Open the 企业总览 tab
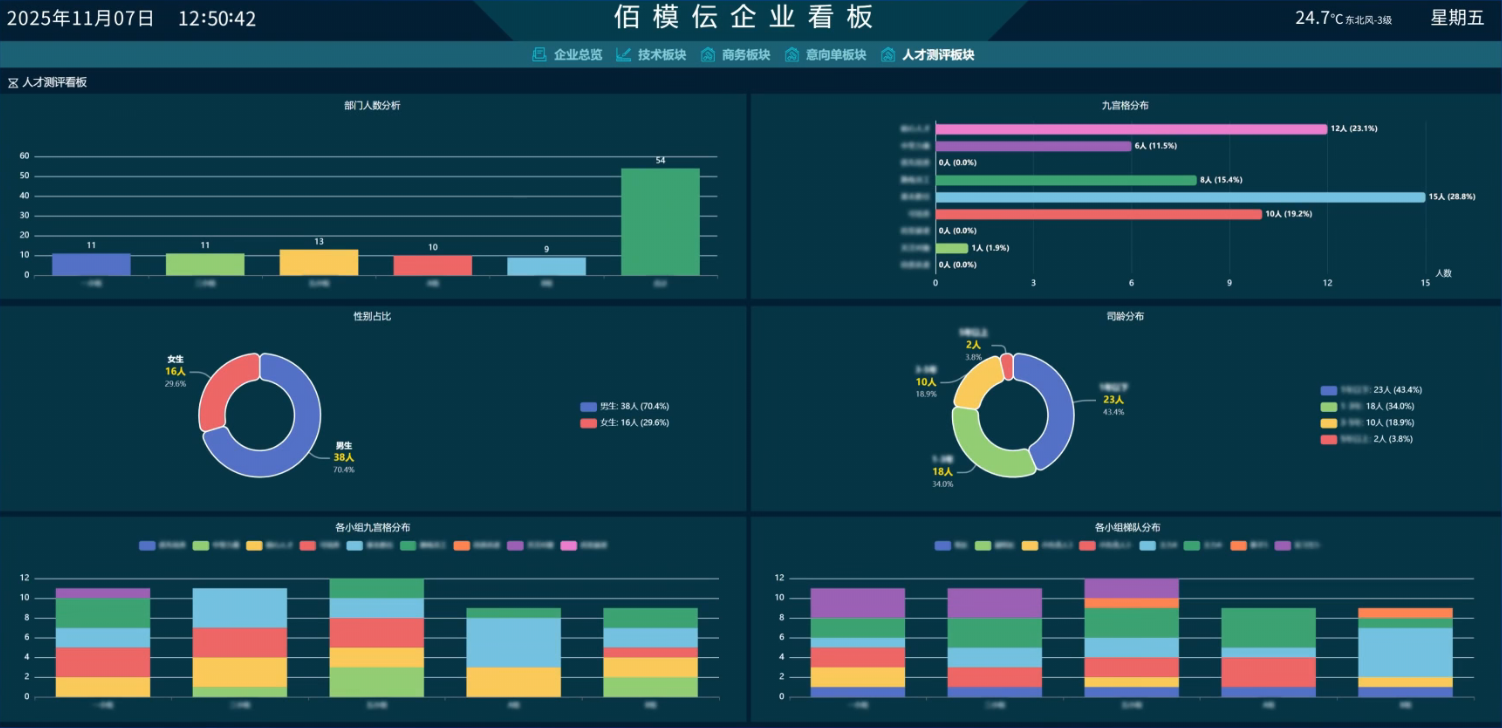 [578, 55]
